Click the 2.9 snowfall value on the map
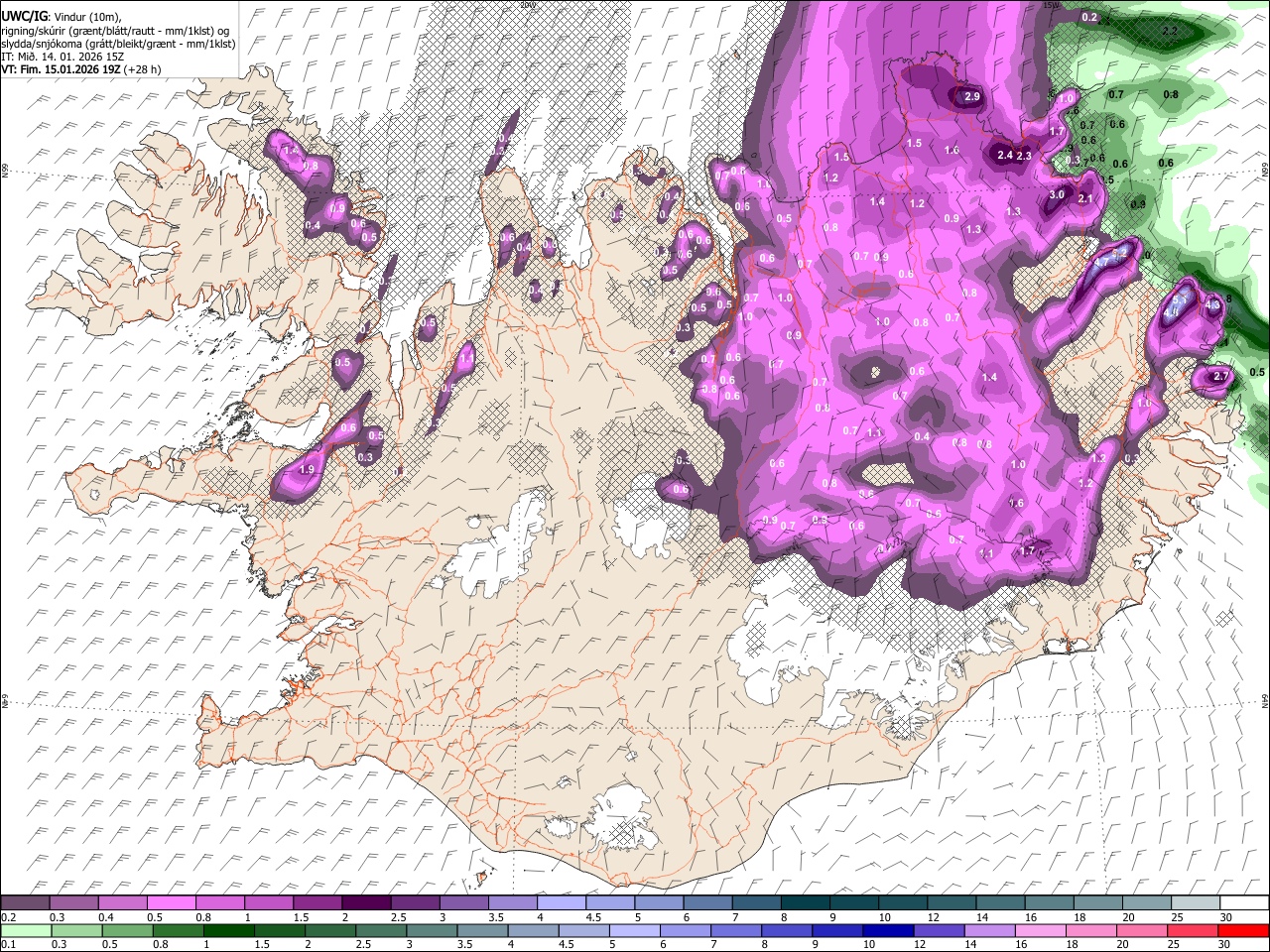 971,96
